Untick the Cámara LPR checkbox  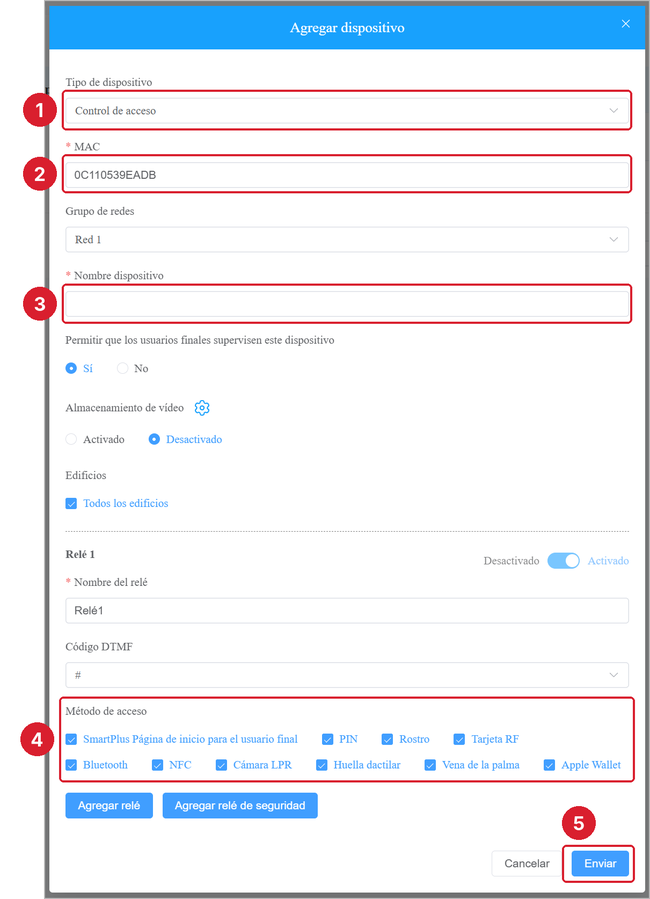click(x=221, y=765)
